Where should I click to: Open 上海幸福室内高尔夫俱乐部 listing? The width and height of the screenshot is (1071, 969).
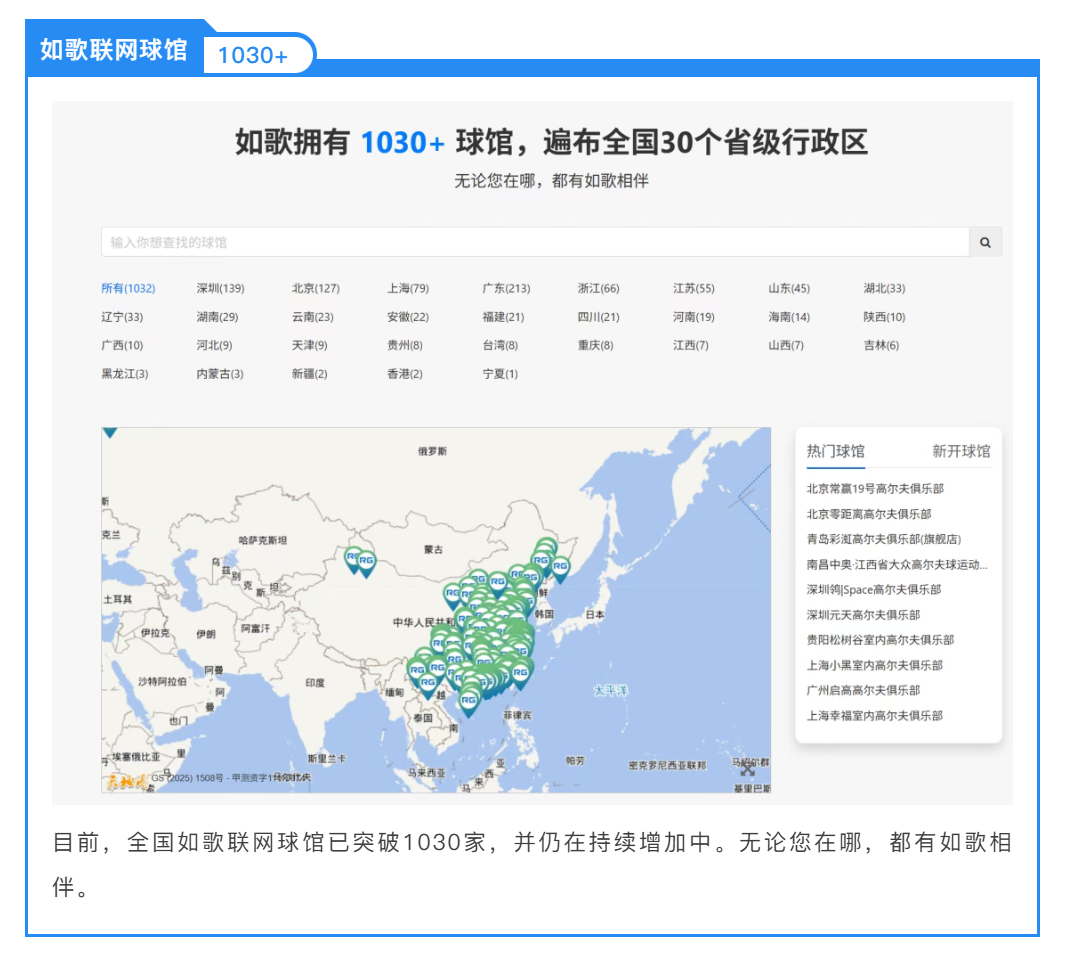(875, 716)
